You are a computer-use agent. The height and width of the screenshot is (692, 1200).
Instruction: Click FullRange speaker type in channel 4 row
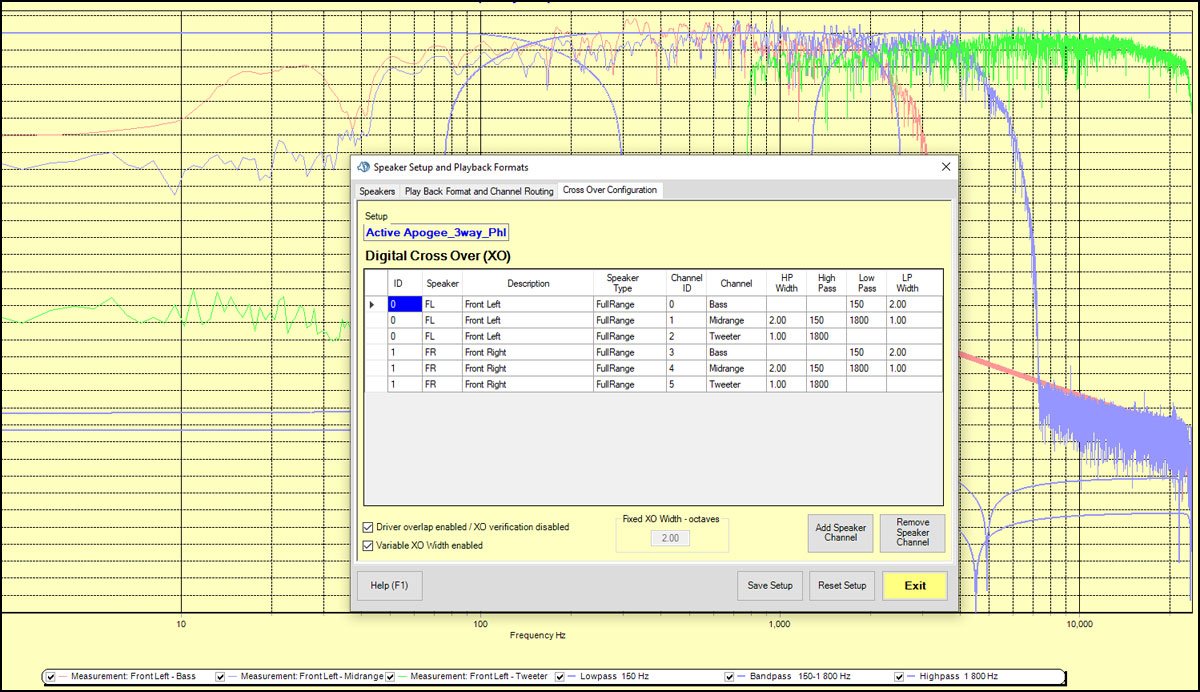tap(629, 368)
